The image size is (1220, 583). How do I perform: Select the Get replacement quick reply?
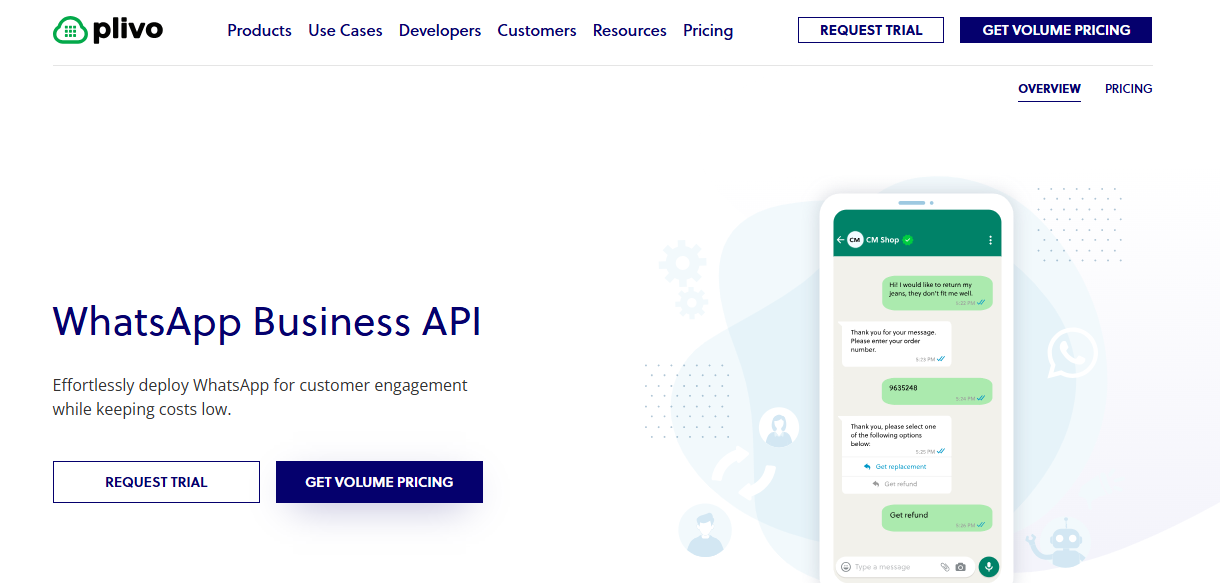pos(895,466)
